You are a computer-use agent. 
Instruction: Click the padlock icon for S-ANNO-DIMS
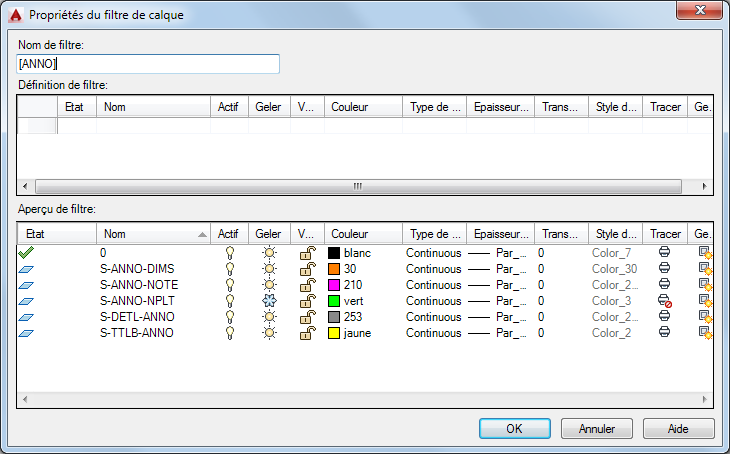(x=308, y=269)
